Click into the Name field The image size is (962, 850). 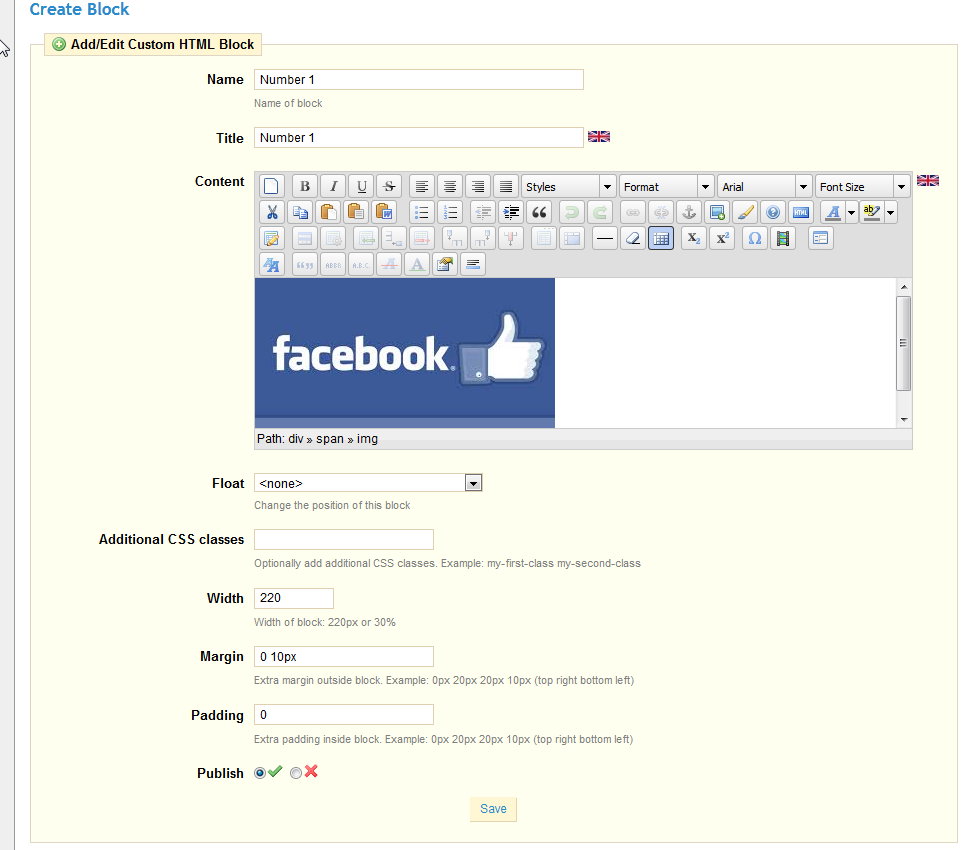coord(418,80)
